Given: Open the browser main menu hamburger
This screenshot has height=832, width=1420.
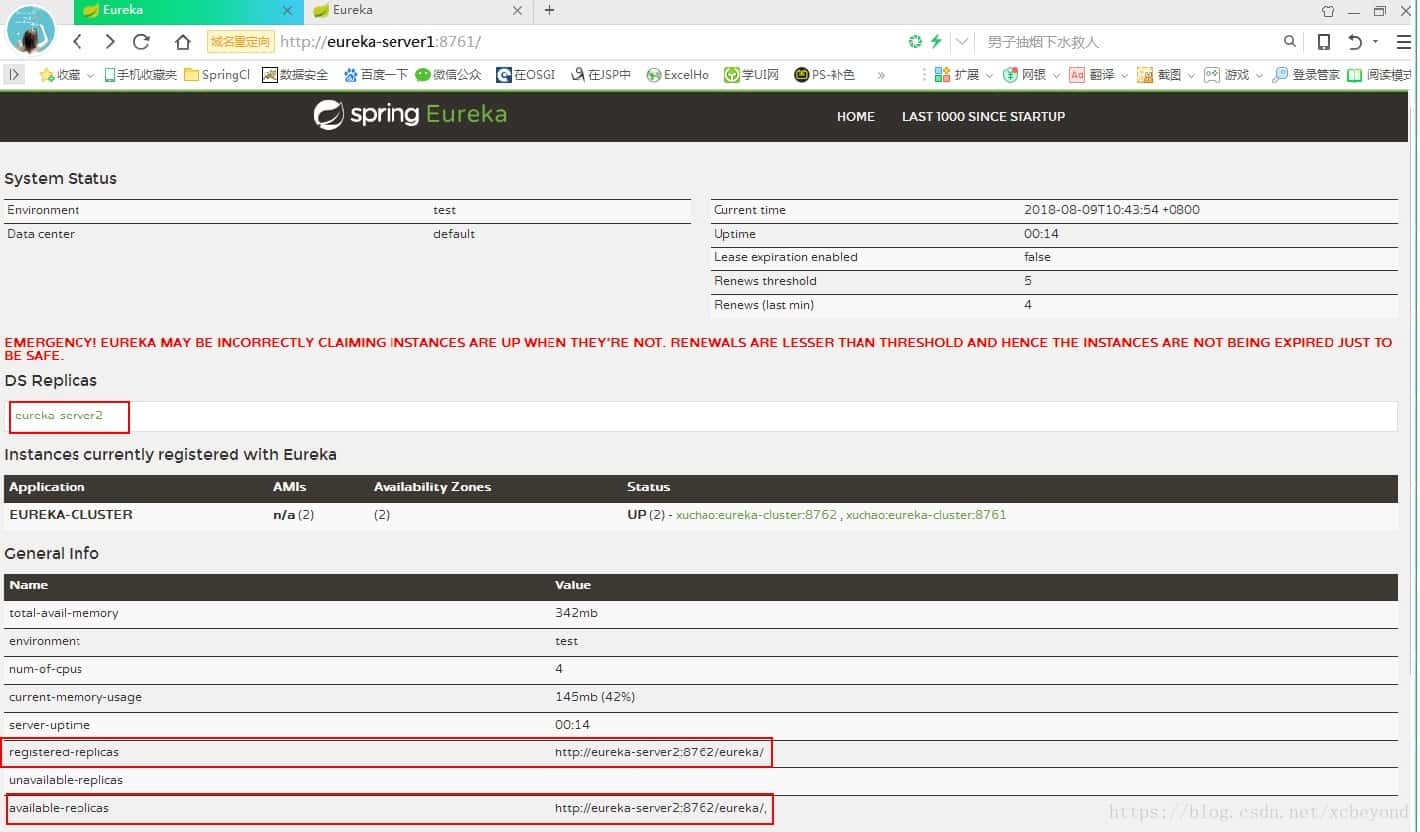Looking at the screenshot, I should tap(1404, 41).
